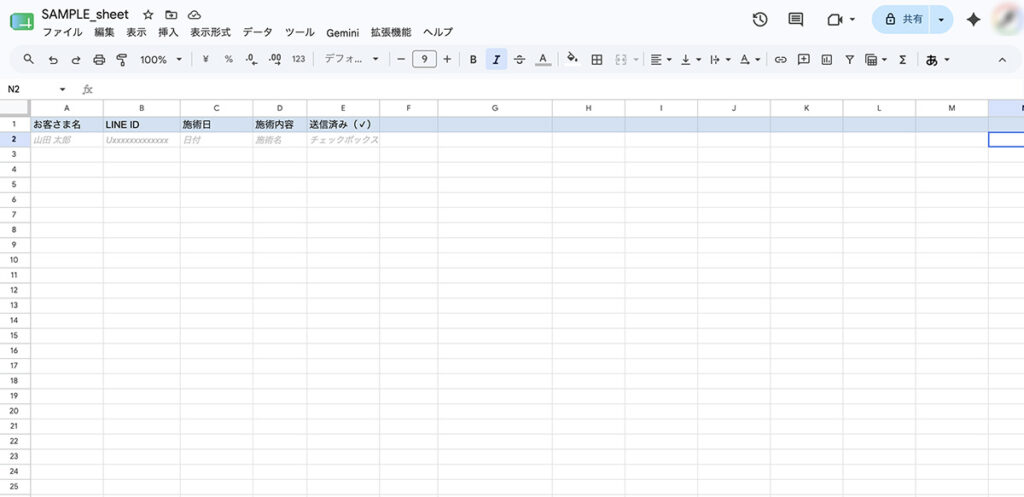Image resolution: width=1024 pixels, height=497 pixels.
Task: Open the horizontal align dropdown
Action: click(x=661, y=59)
